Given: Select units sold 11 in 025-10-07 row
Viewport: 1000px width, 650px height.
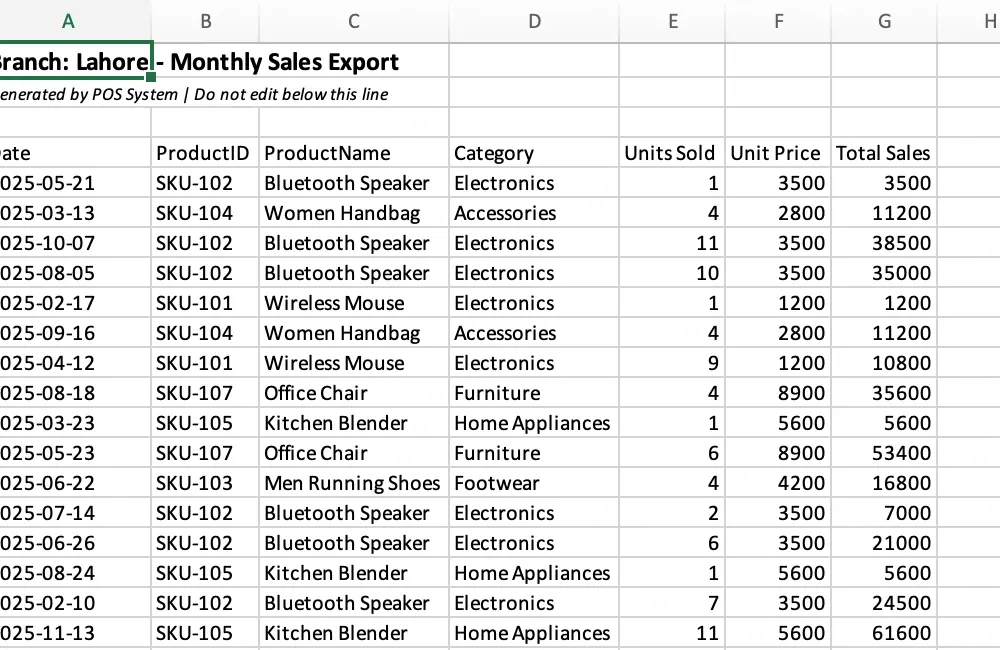Looking at the screenshot, I should click(x=672, y=243).
